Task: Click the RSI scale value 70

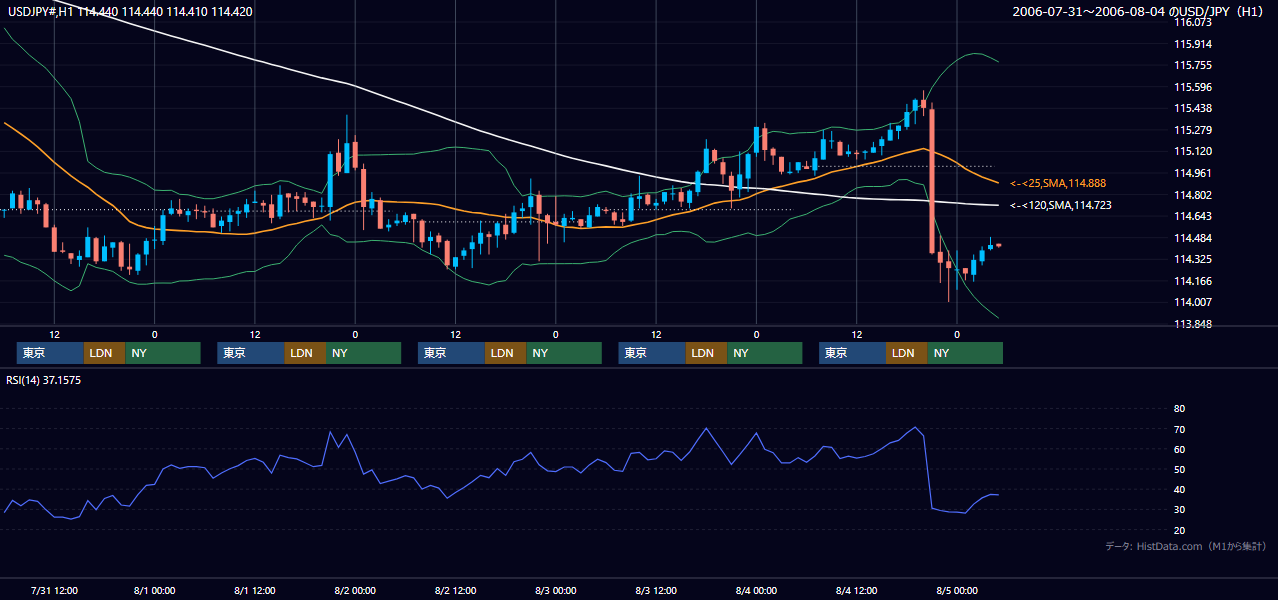Action: pyautogui.click(x=1179, y=429)
